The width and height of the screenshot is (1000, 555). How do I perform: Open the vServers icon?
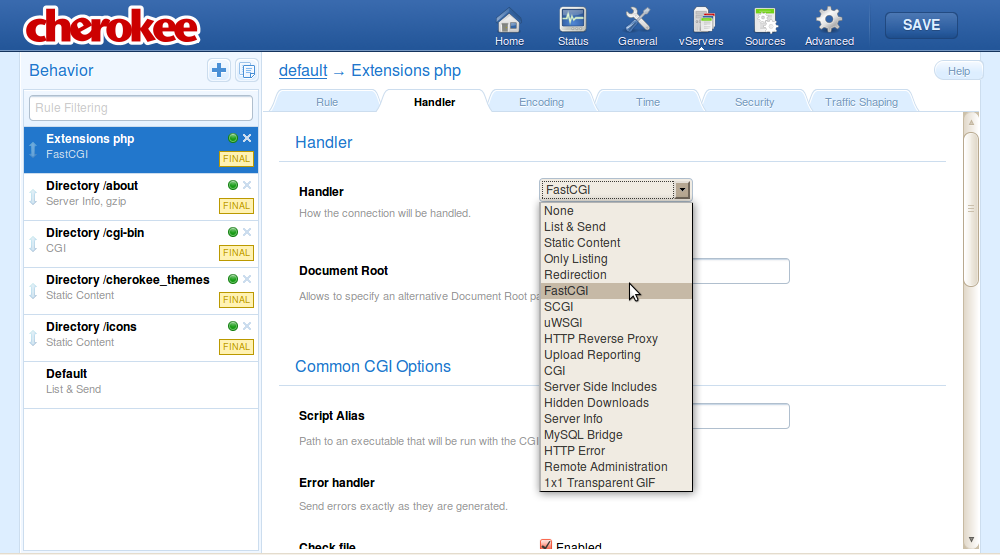701,27
